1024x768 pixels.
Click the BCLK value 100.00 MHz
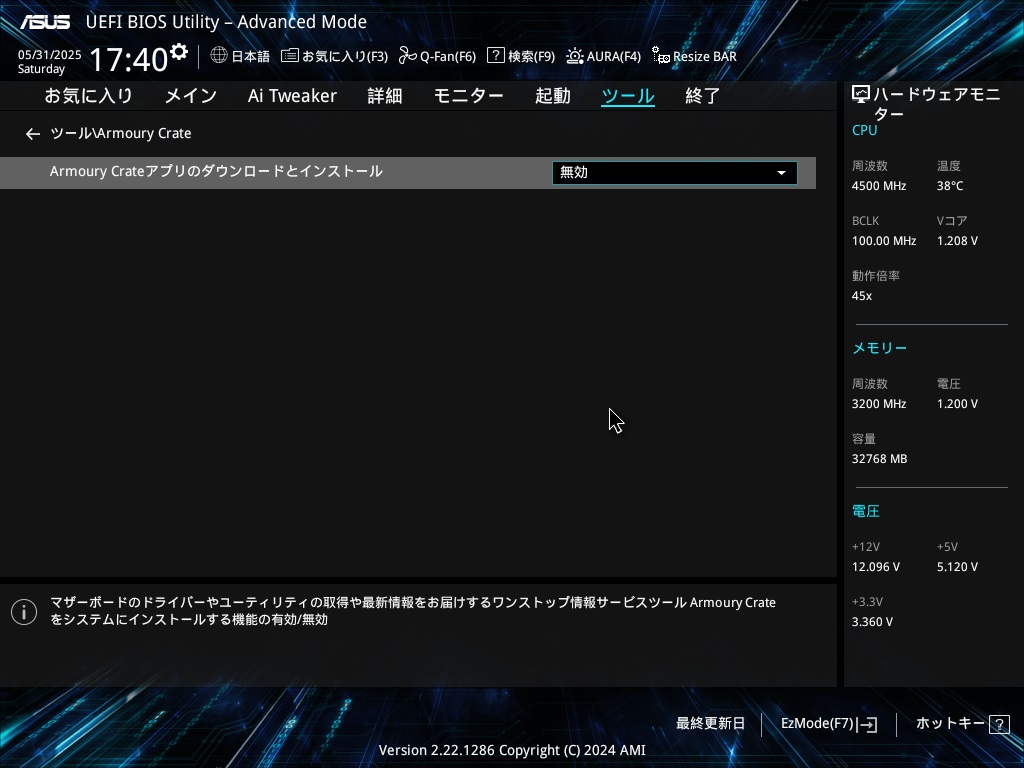[884, 241]
